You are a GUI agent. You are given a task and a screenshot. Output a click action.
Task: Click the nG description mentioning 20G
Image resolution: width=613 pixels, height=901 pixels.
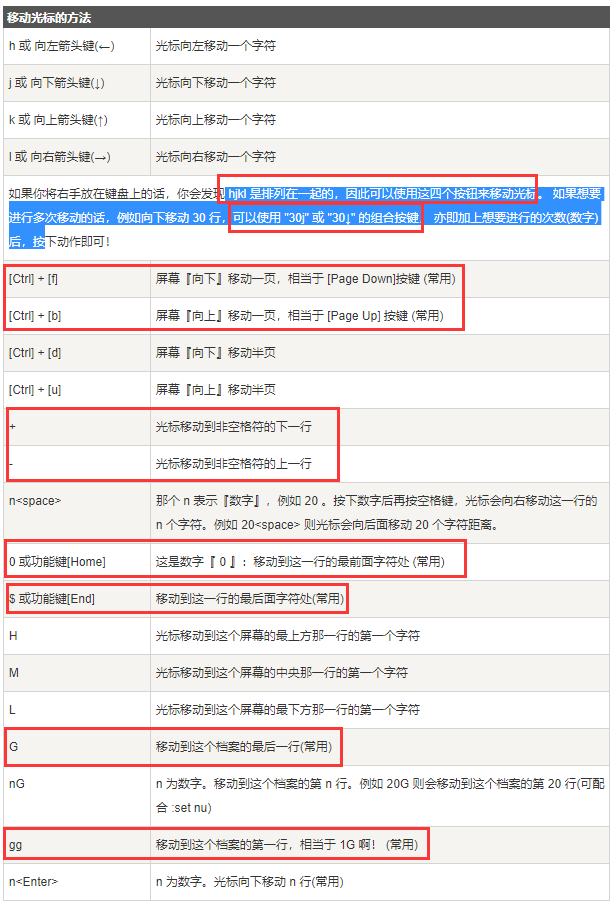click(x=380, y=795)
